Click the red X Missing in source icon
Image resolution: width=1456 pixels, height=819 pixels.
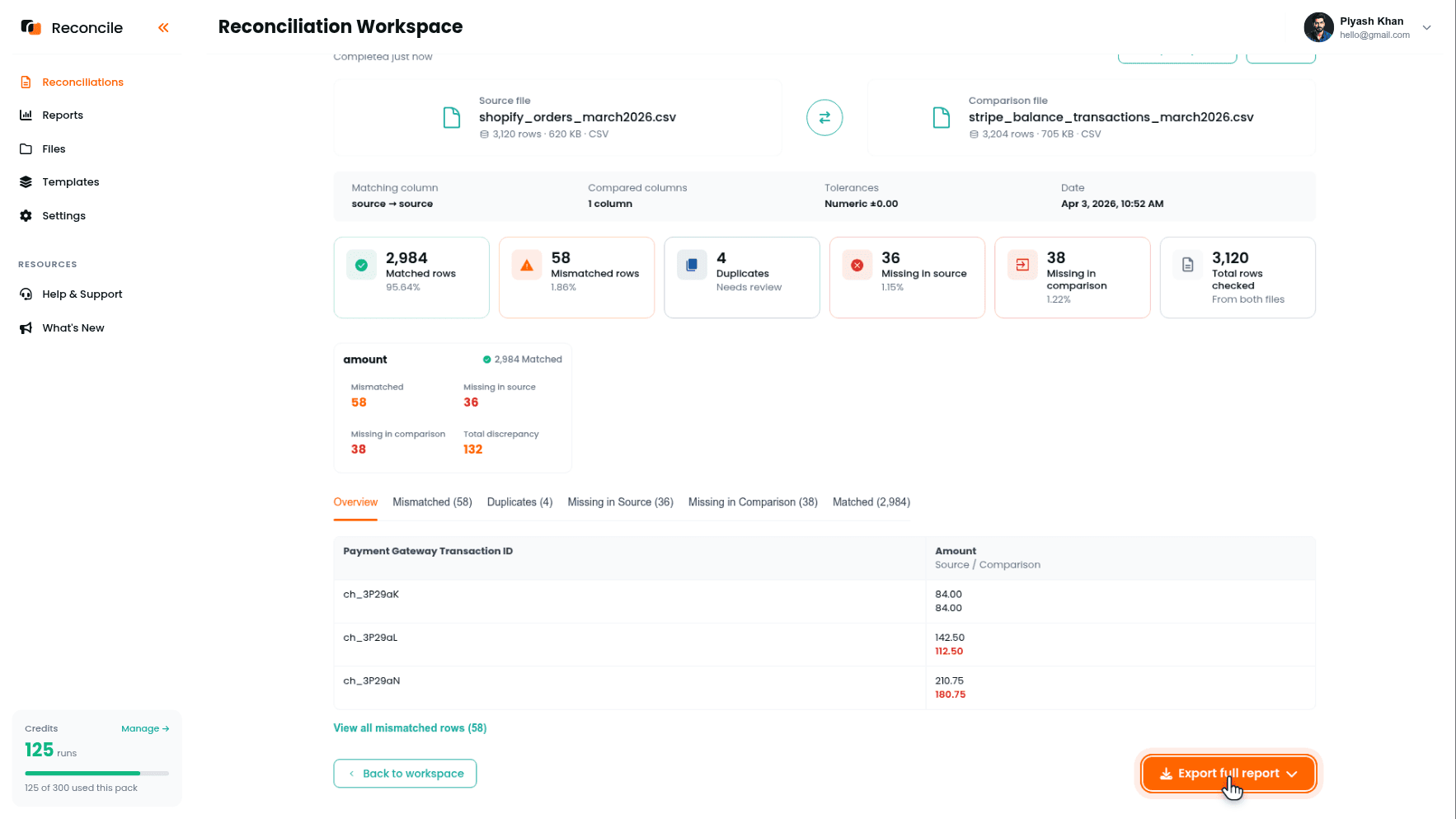click(x=857, y=265)
